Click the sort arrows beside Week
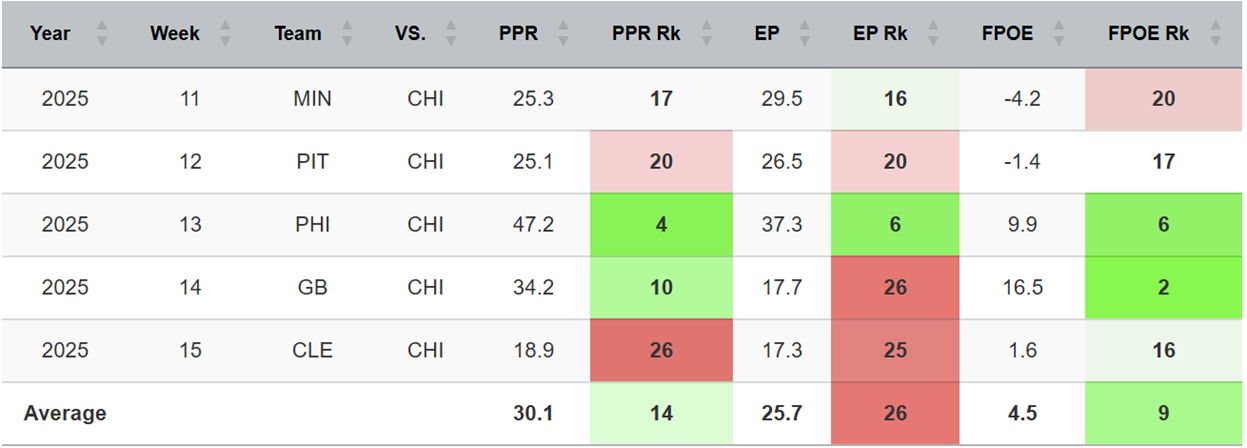The image size is (1247, 448). (x=225, y=34)
